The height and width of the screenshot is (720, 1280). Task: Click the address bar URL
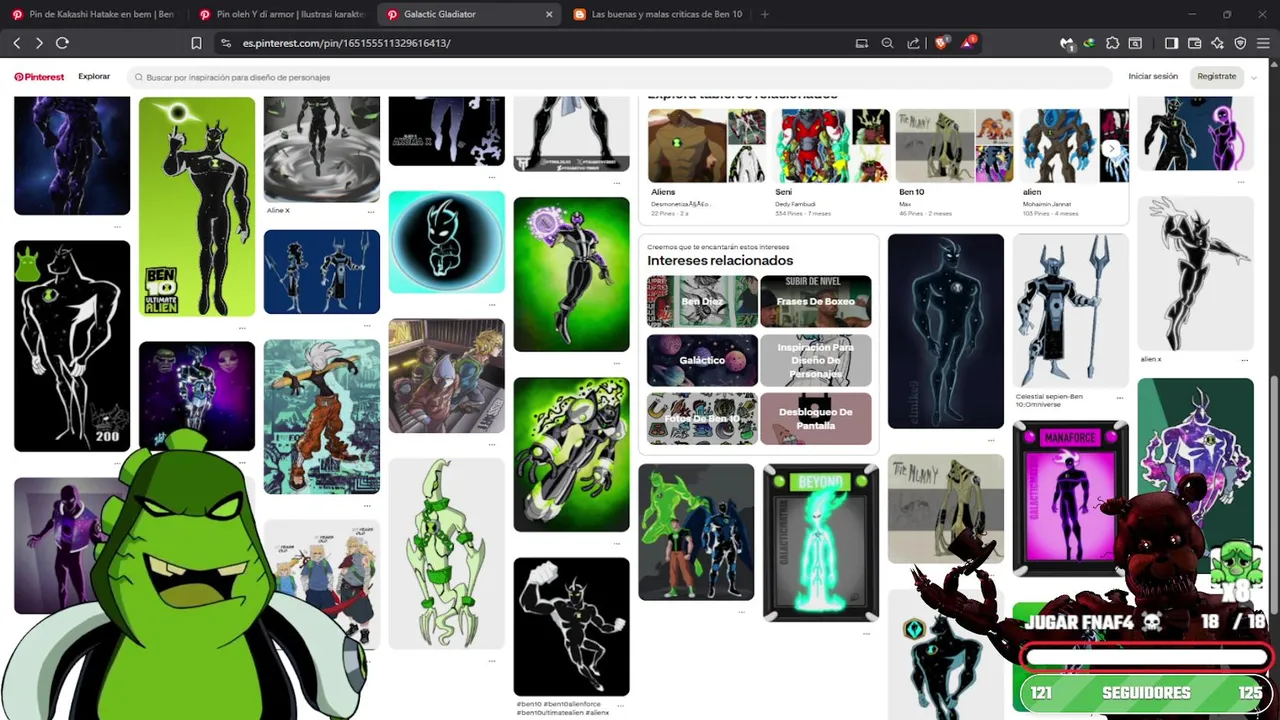tap(346, 43)
